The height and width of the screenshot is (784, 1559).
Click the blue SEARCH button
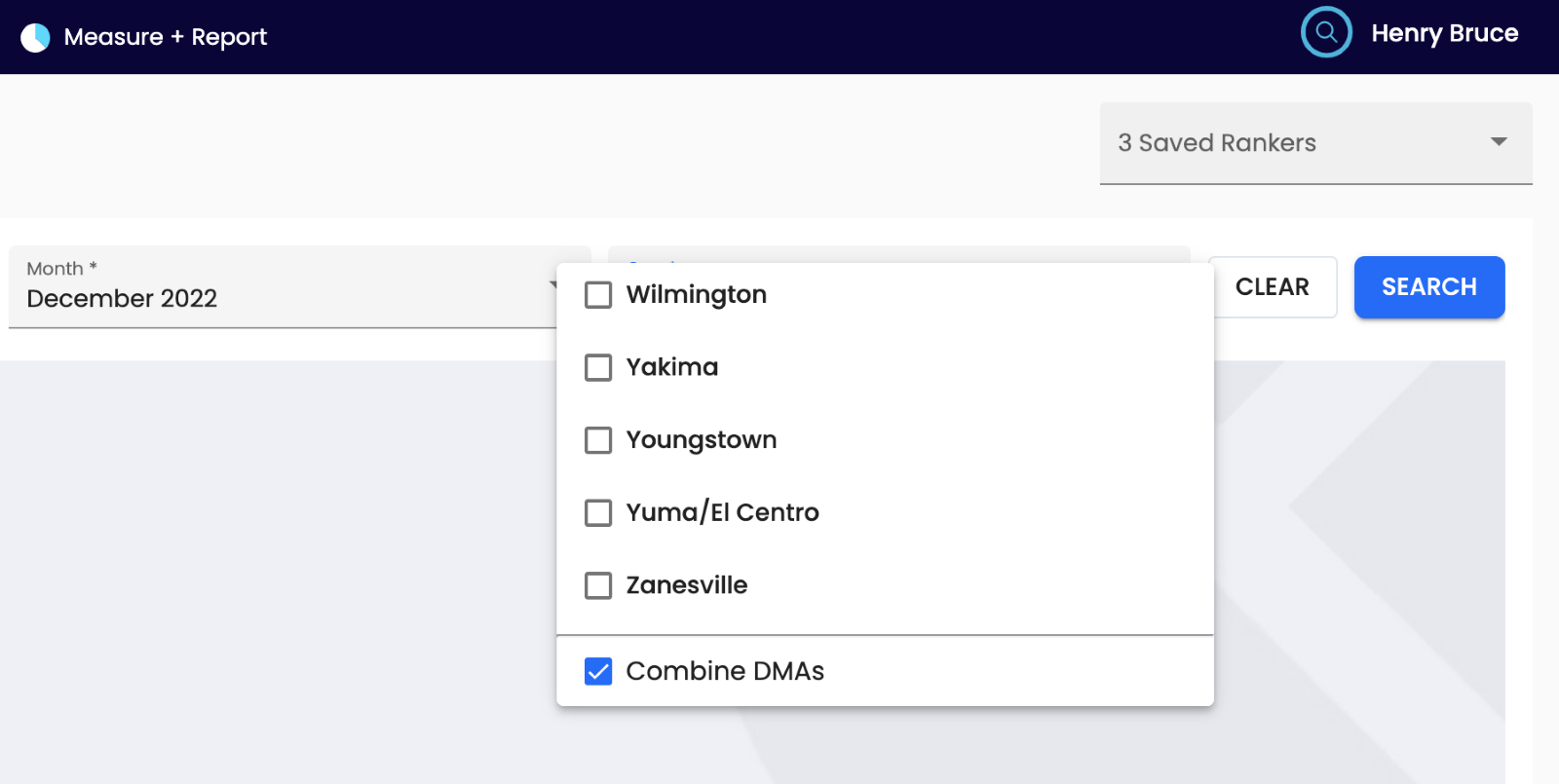click(1429, 287)
